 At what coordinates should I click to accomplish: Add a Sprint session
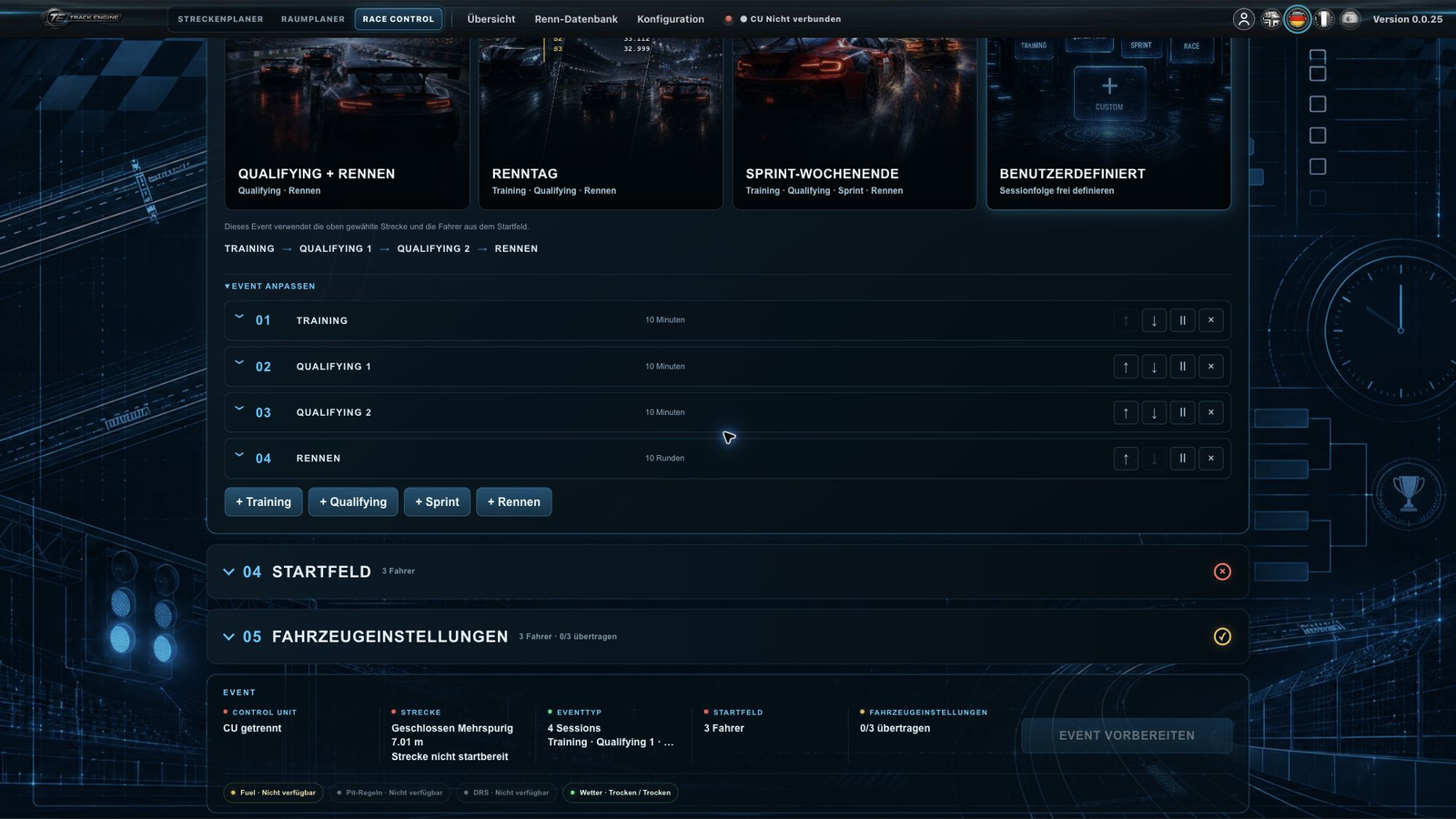[437, 501]
